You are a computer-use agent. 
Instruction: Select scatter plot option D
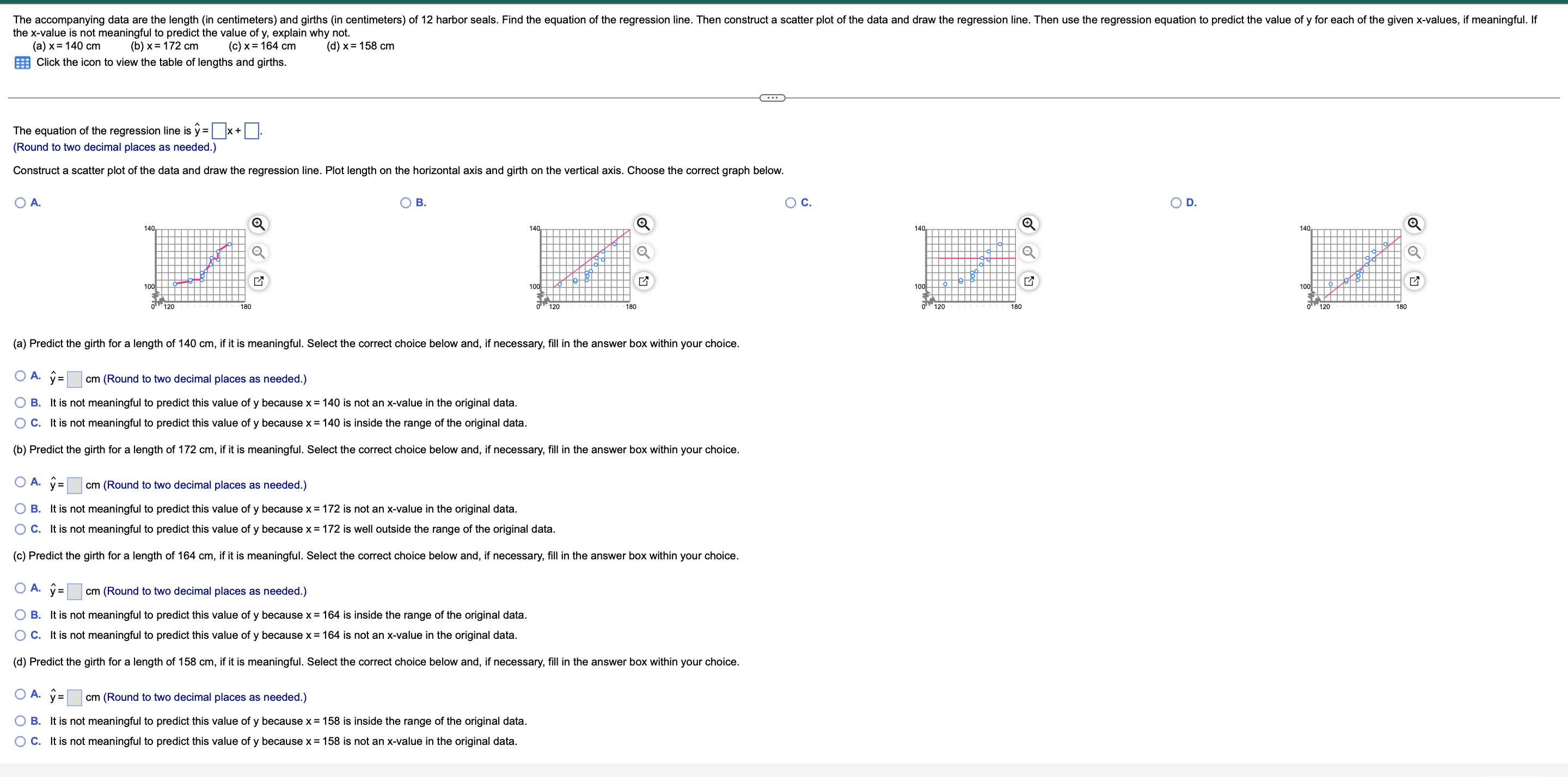pos(1175,202)
